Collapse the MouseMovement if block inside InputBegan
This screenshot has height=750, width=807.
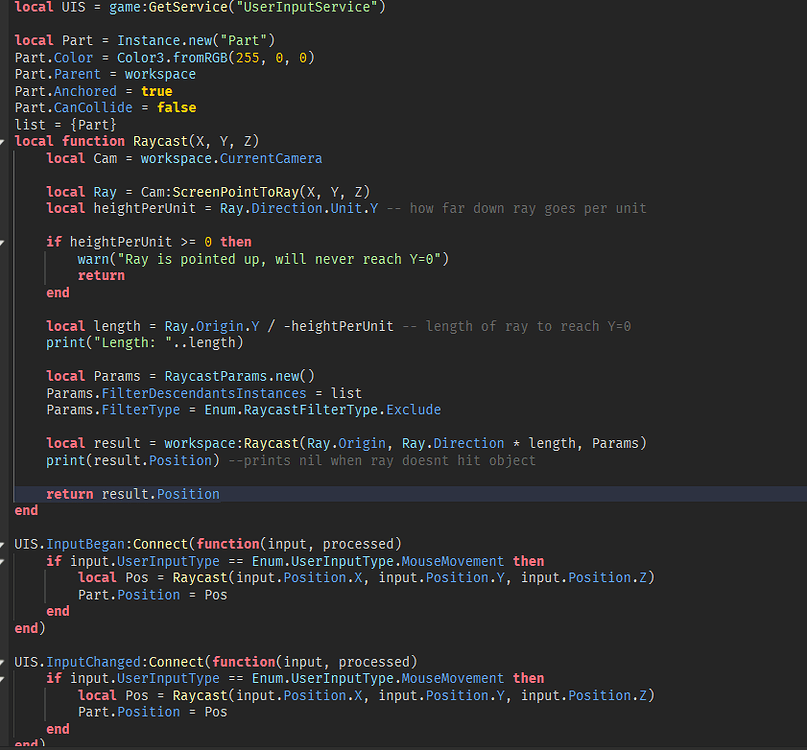5,561
